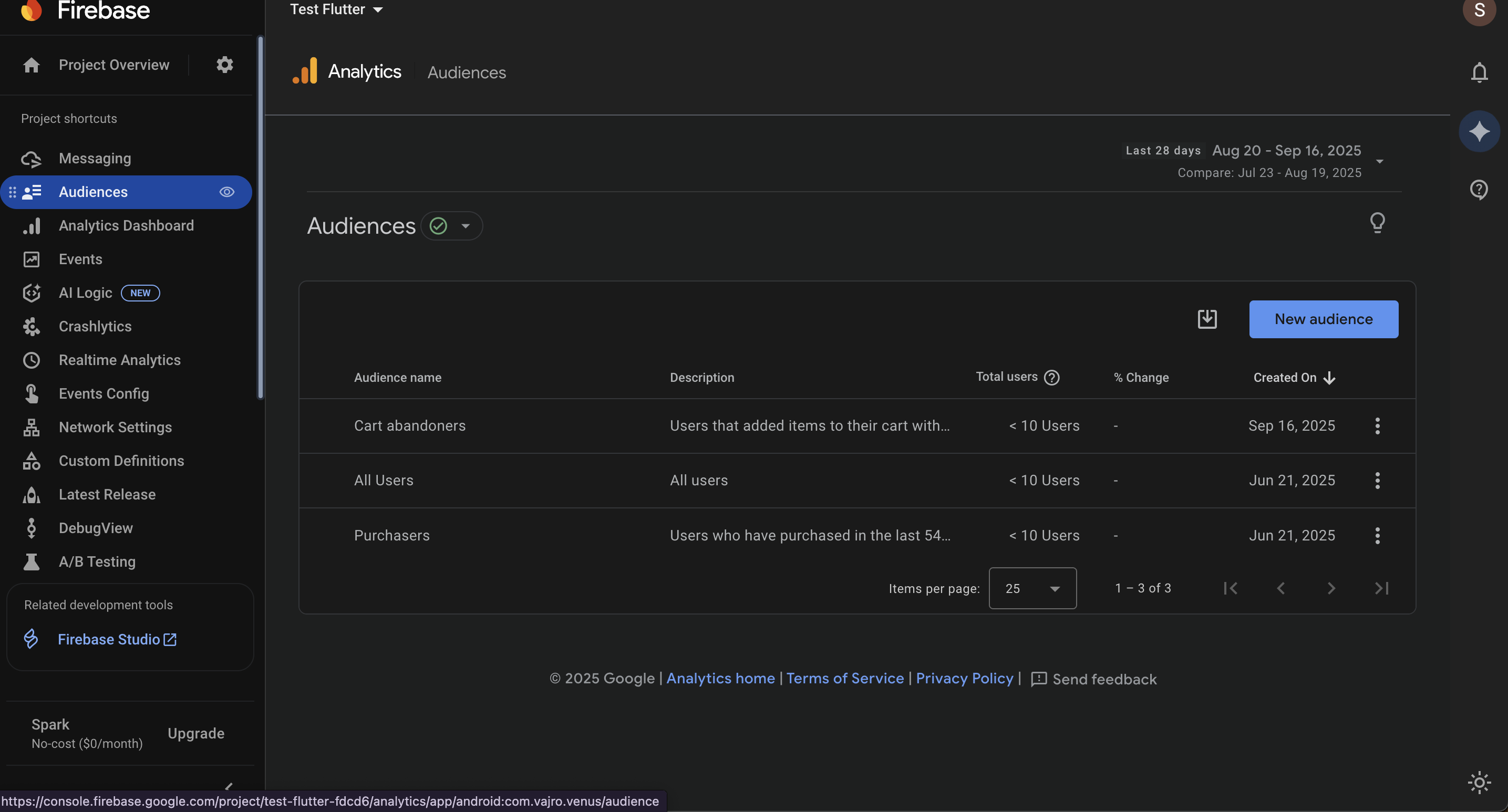The image size is (1508, 812).
Task: Open Crashlytics in the sidebar
Action: pos(95,327)
